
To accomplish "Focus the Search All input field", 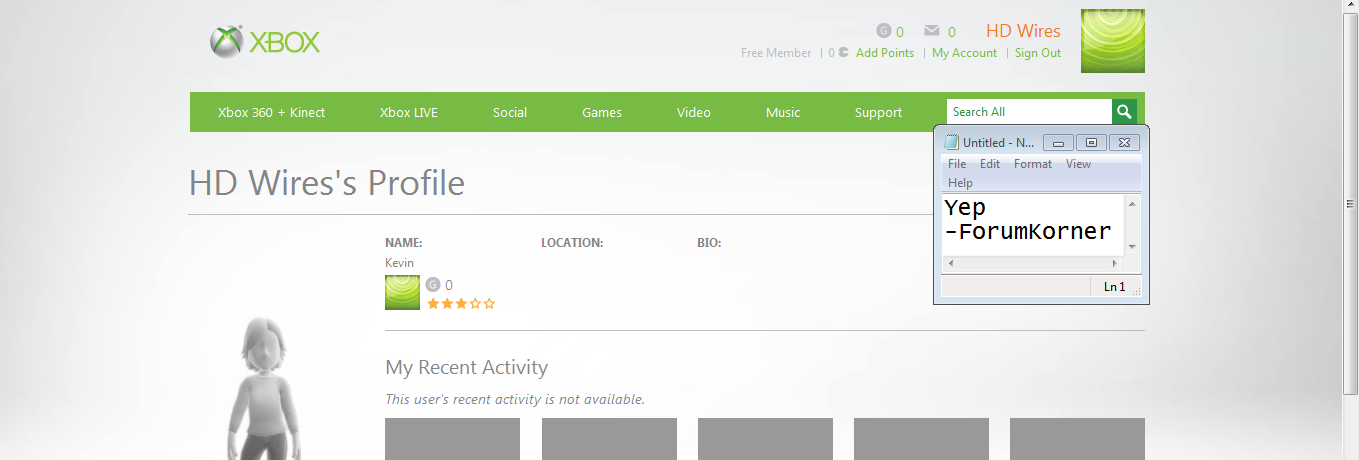I will (x=1029, y=112).
